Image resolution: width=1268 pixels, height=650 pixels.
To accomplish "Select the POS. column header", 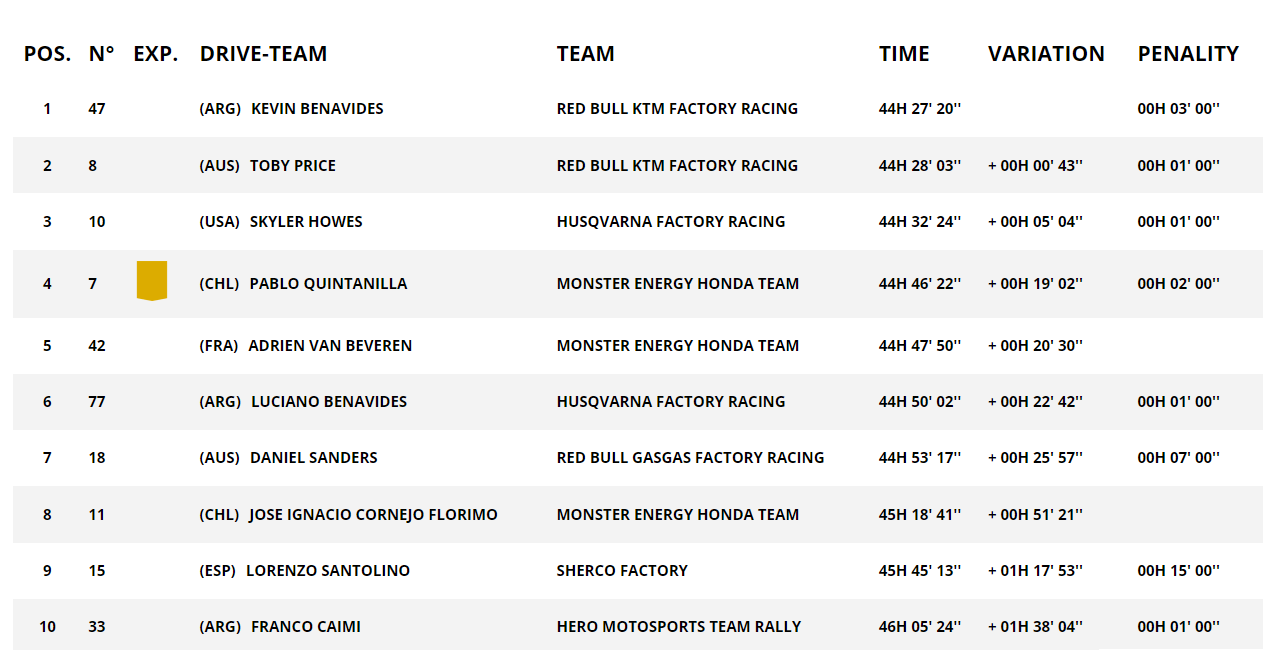I will tap(47, 54).
